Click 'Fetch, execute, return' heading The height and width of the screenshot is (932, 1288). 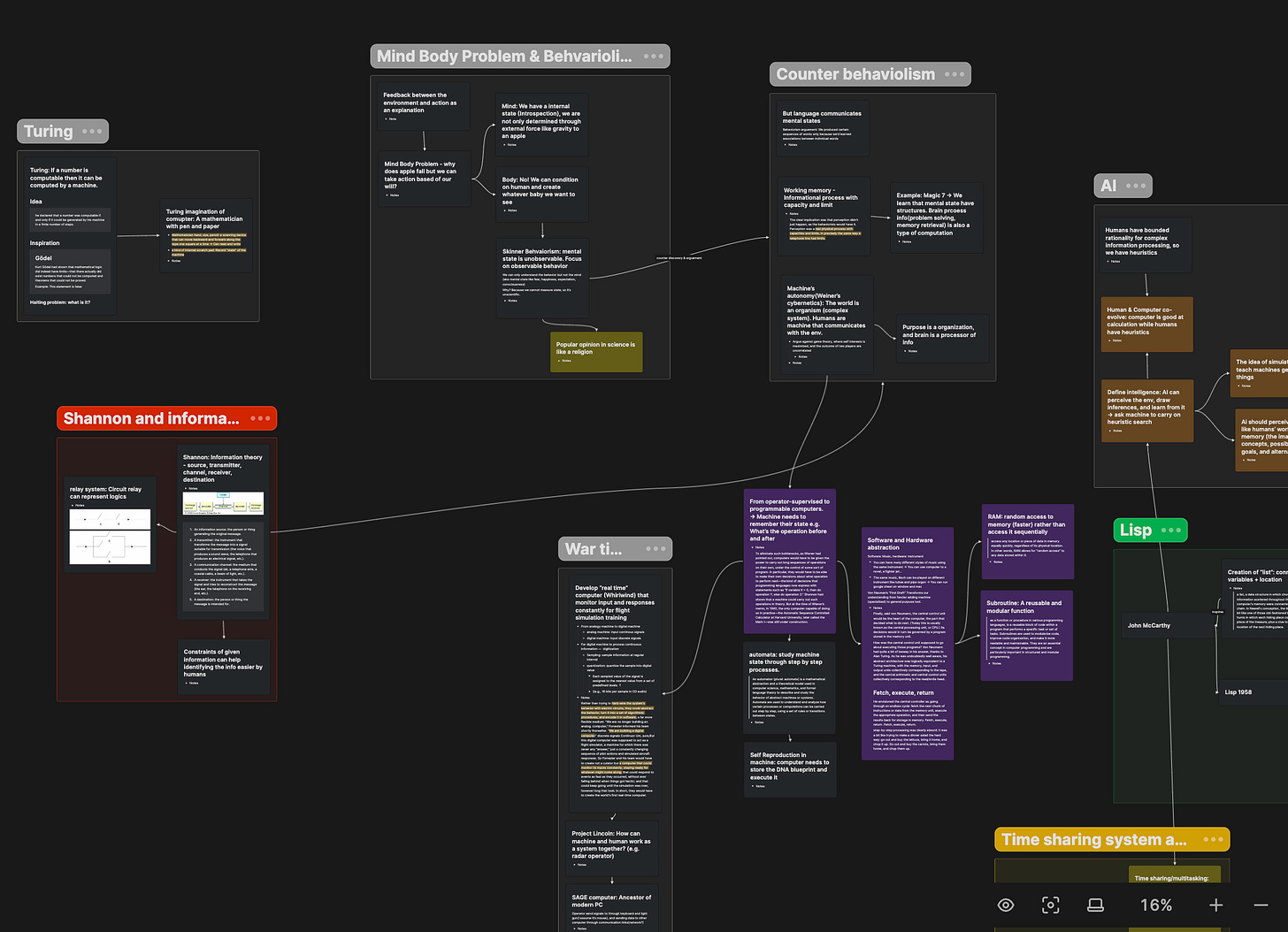[903, 693]
